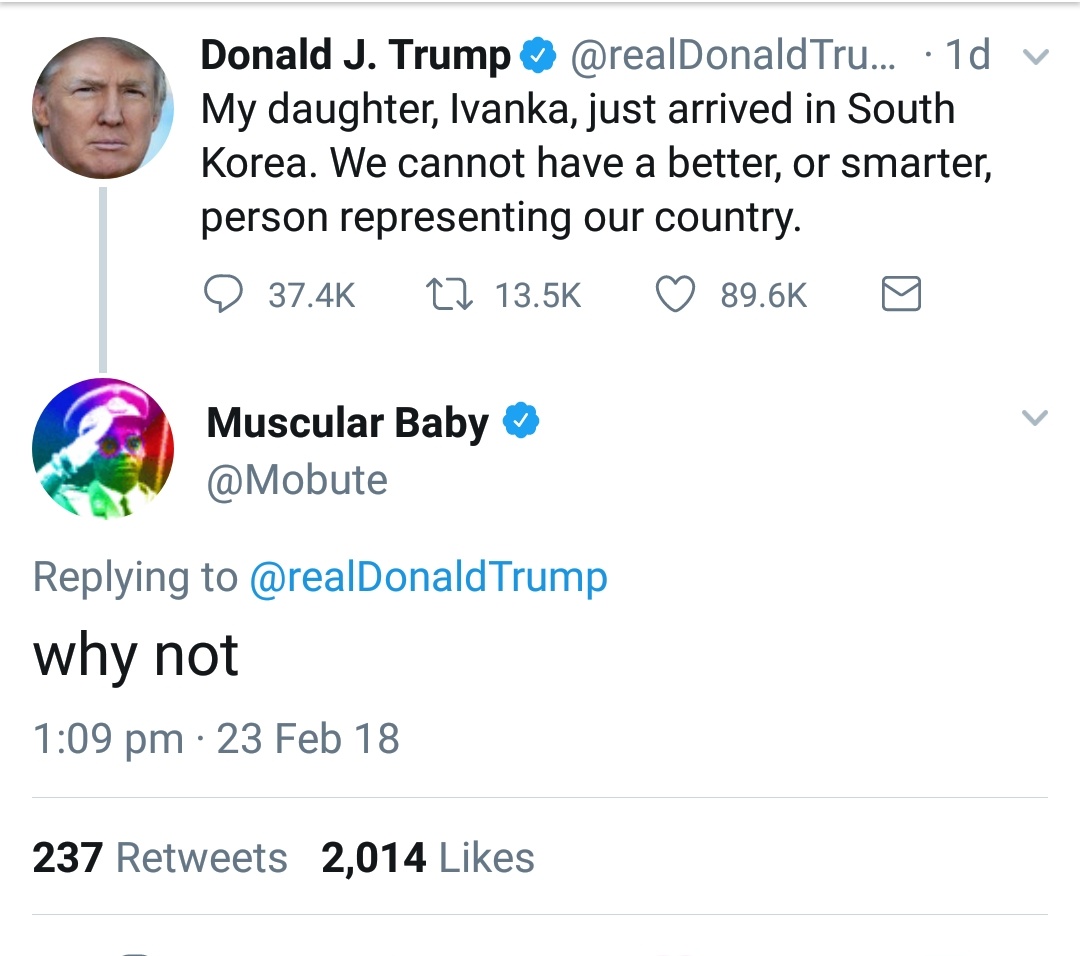The image size is (1080, 956).
Task: Click the 1:09 pm · 23 Feb 18 timestamp
Action: tap(216, 739)
